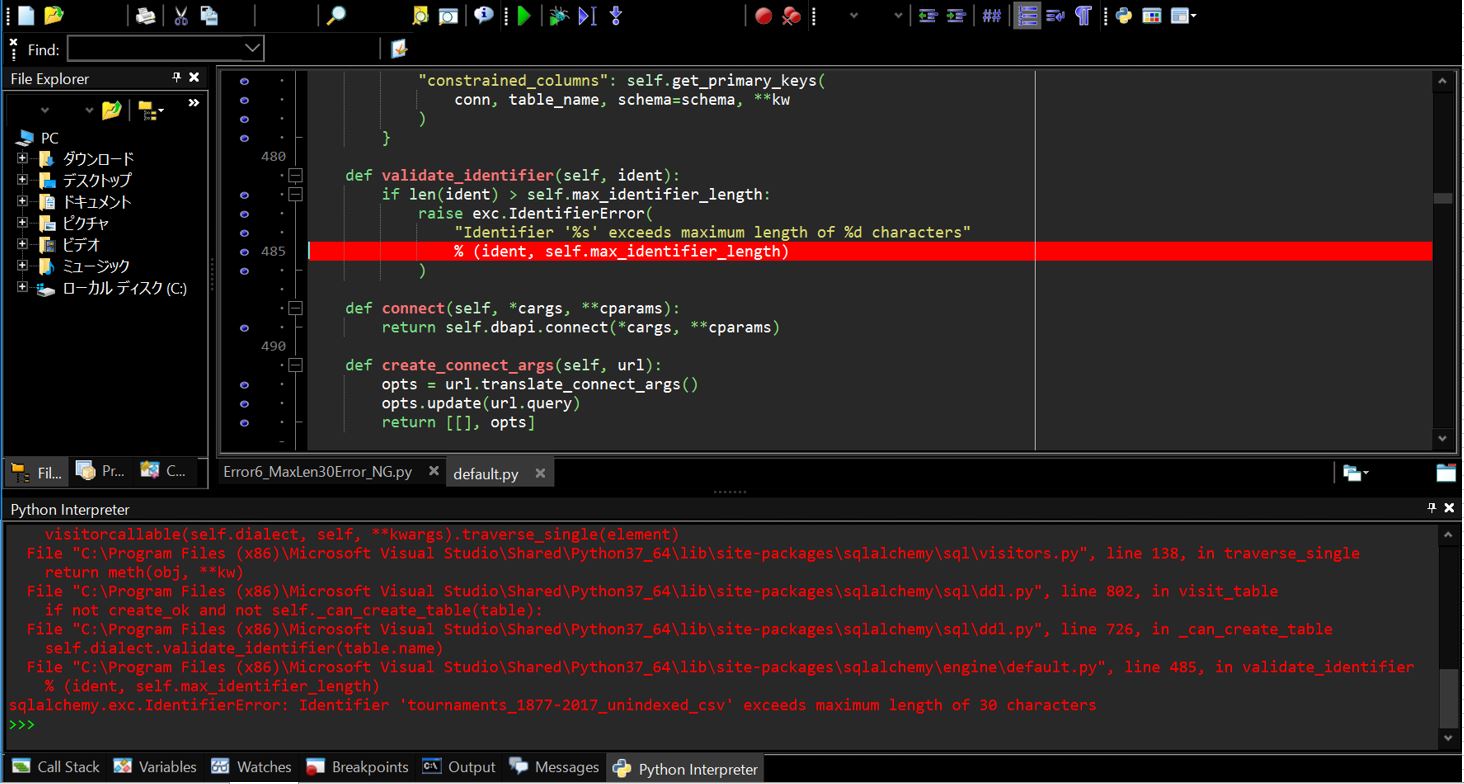Expand the ローカル ディスク (C:) tree node
This screenshot has width=1464, height=784.
pyautogui.click(x=22, y=288)
